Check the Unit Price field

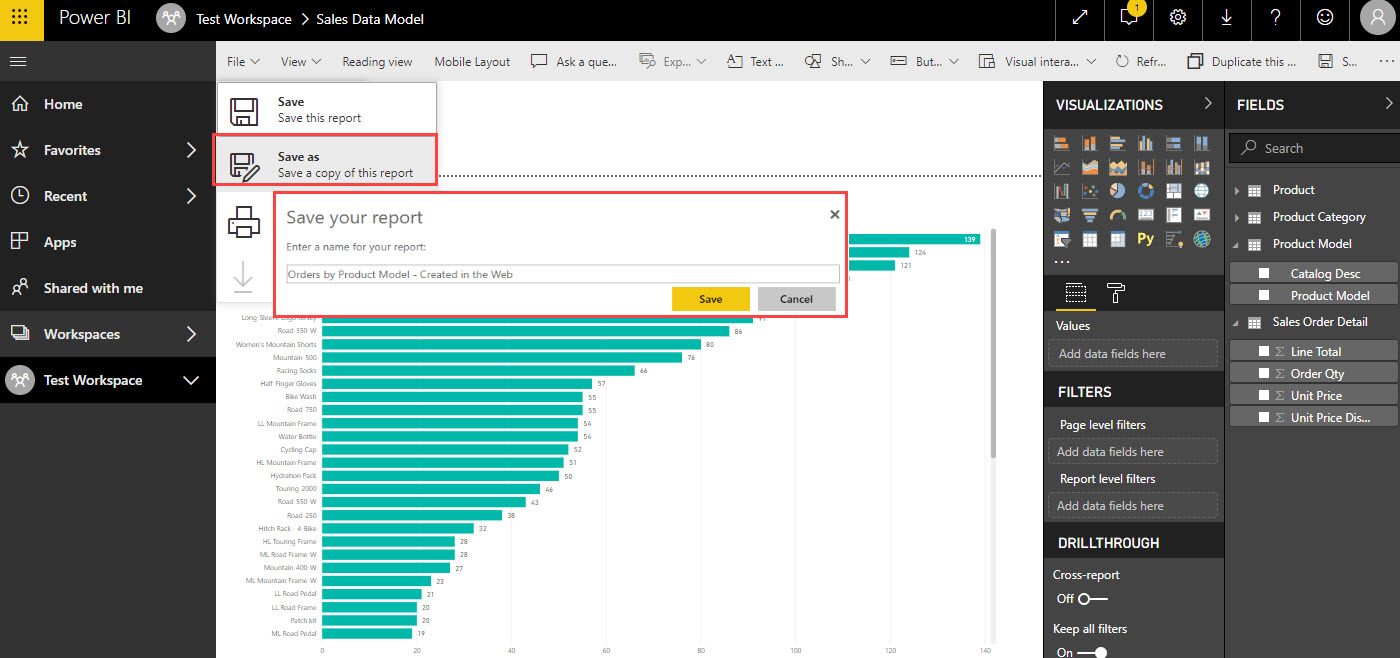(x=1264, y=395)
